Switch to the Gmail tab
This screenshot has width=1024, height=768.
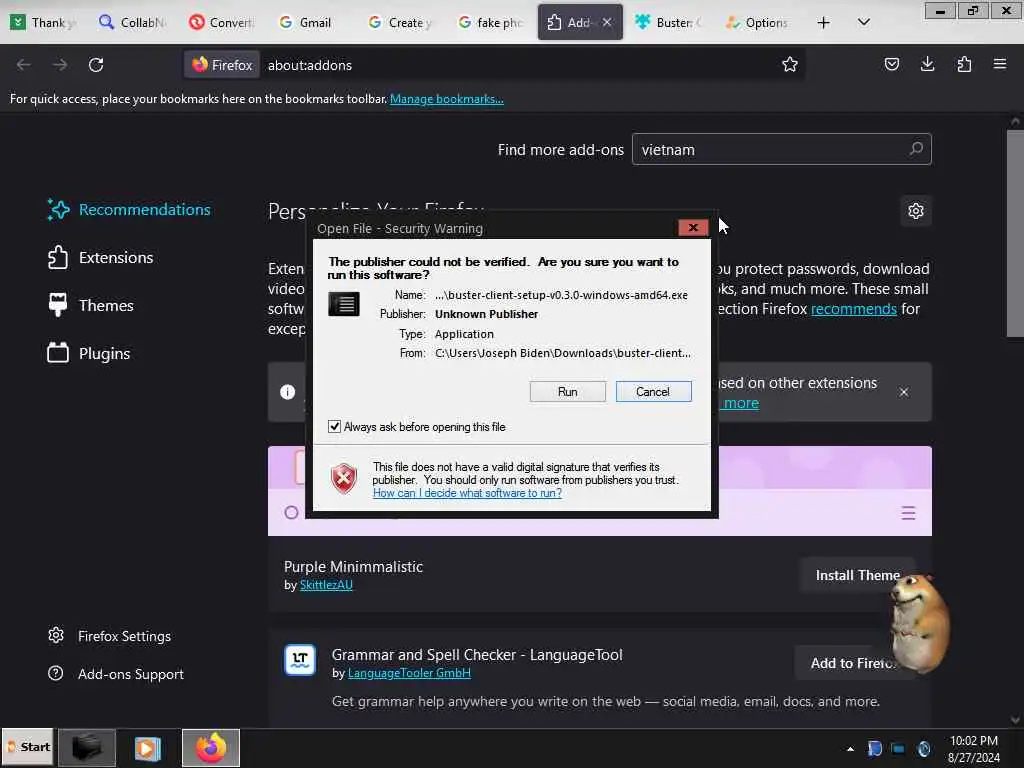pyautogui.click(x=312, y=22)
